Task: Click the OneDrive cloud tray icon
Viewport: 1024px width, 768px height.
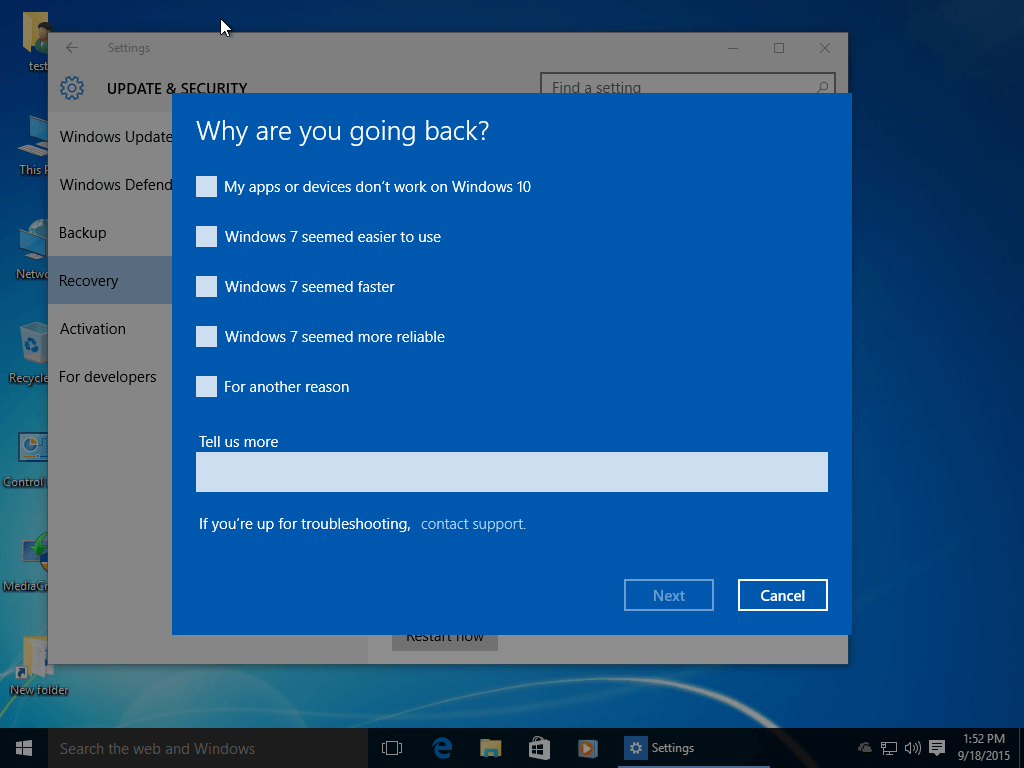Action: click(865, 748)
